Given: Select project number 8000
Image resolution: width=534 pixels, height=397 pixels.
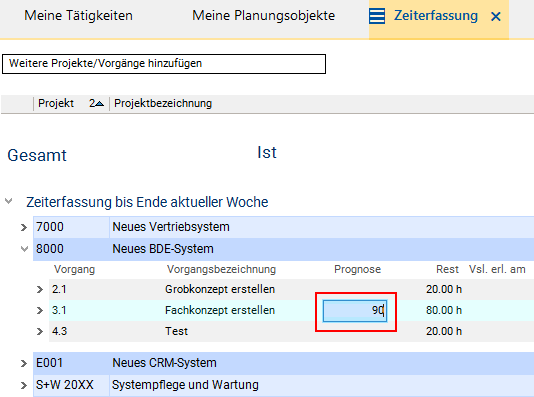Looking at the screenshot, I should [50, 249].
